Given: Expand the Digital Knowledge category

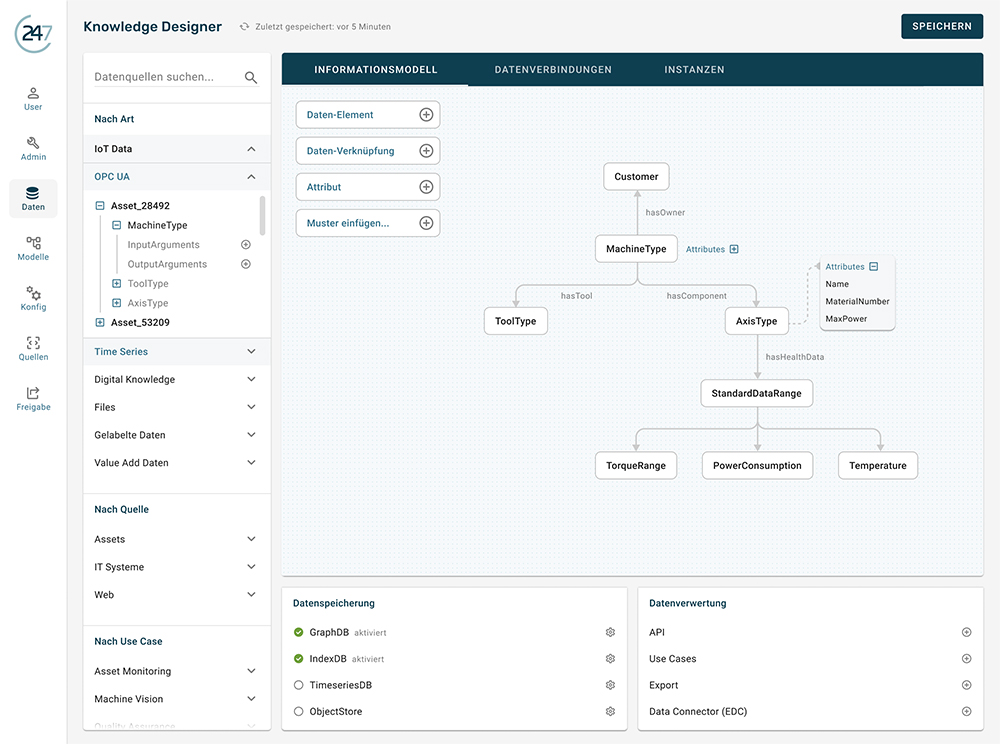Looking at the screenshot, I should pos(251,380).
